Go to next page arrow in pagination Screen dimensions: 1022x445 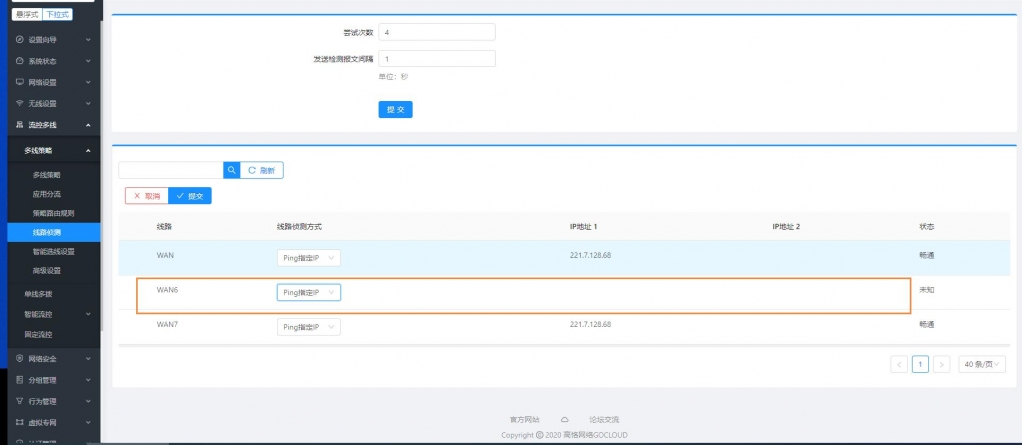(941, 364)
